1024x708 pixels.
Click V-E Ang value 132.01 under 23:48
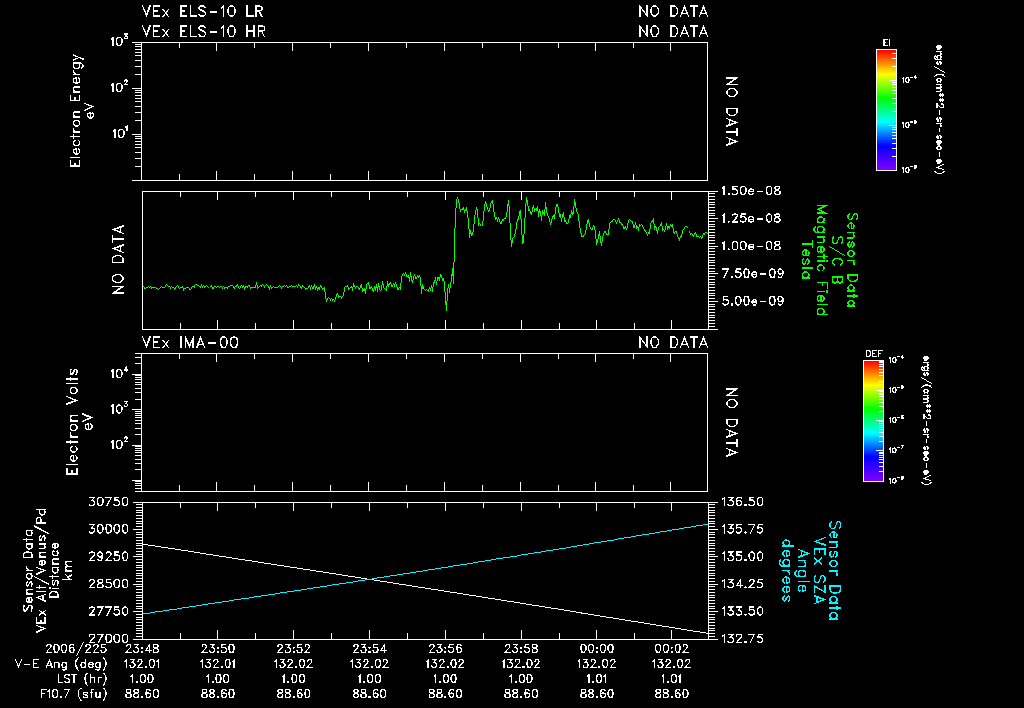tap(142, 664)
